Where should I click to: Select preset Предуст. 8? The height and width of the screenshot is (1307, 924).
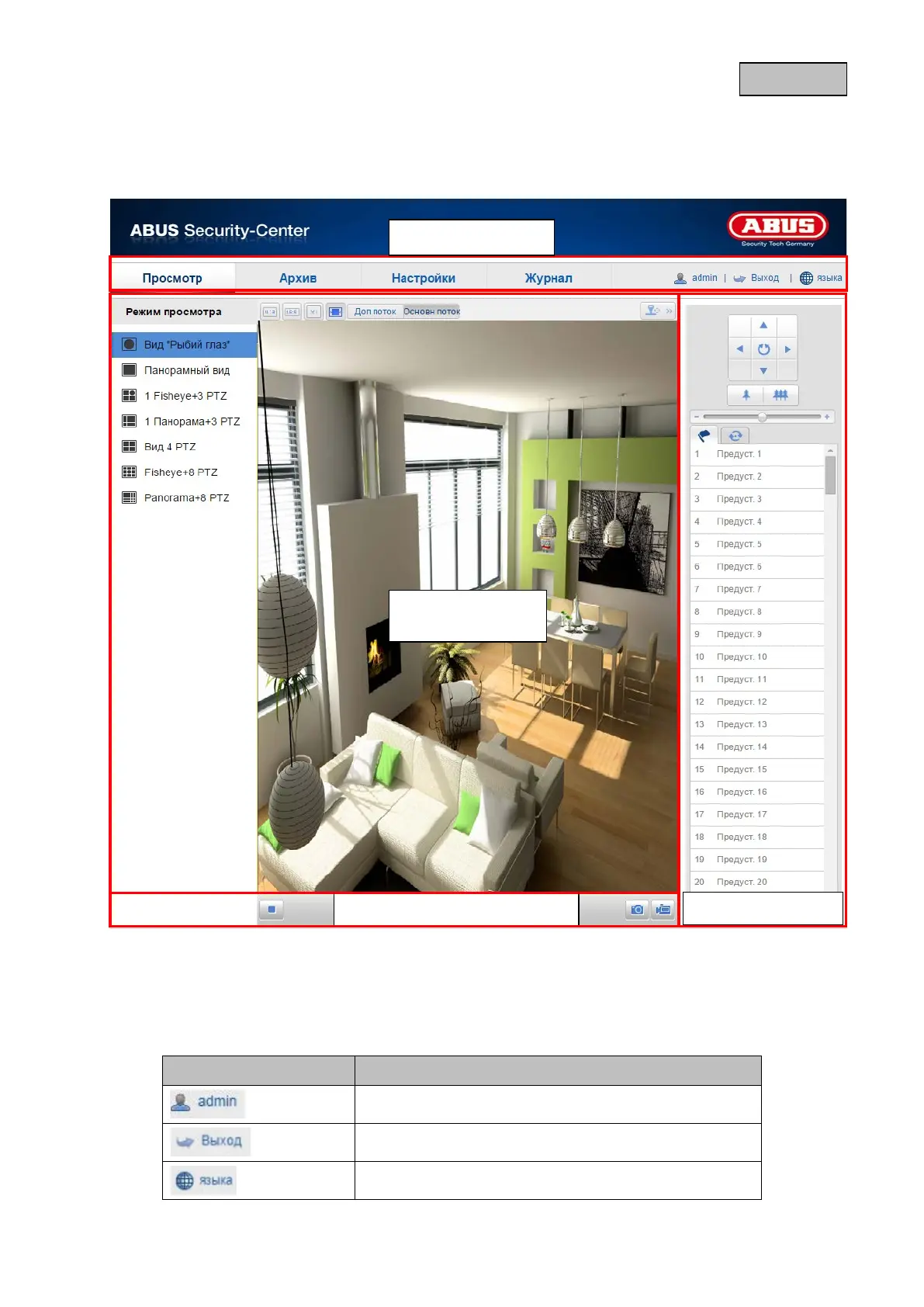757,612
